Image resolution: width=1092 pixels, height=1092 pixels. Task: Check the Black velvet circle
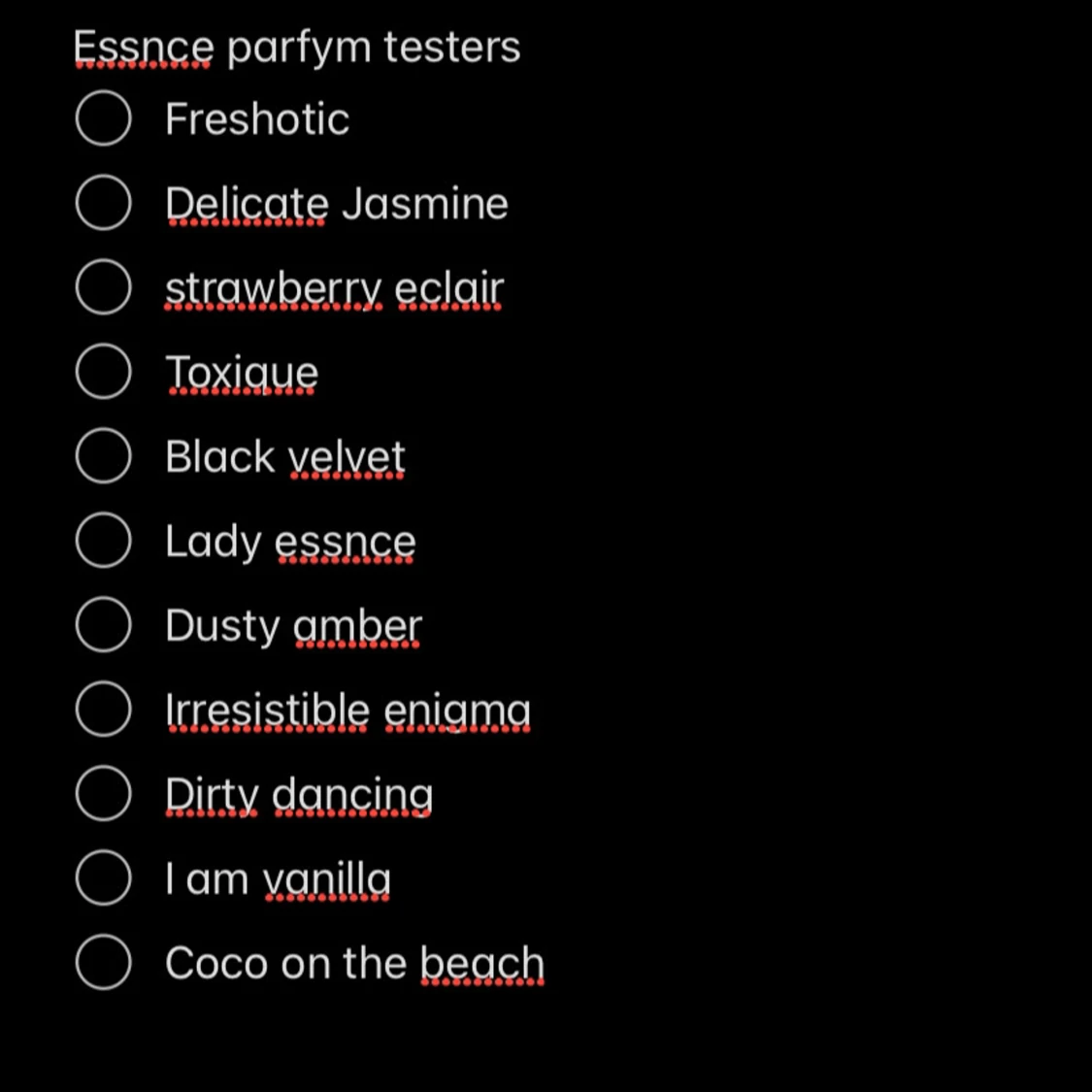tap(103, 455)
